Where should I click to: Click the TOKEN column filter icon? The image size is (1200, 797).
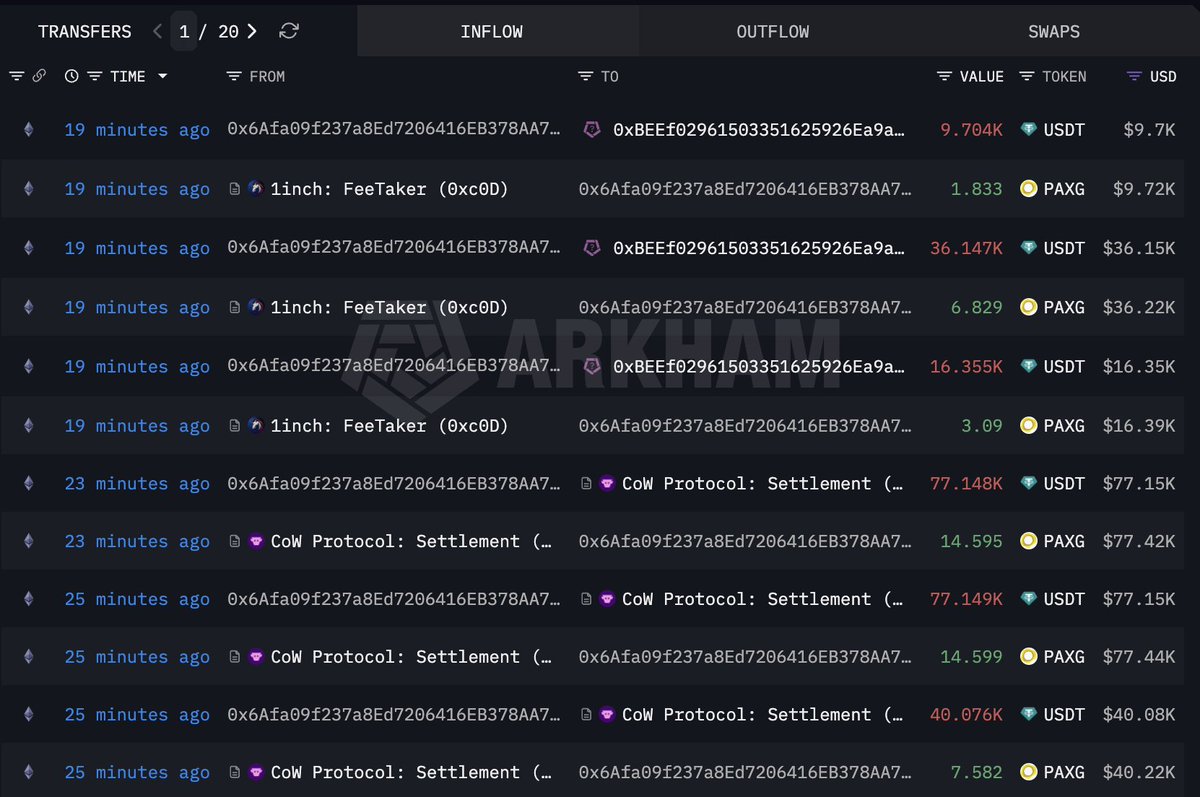point(1027,76)
